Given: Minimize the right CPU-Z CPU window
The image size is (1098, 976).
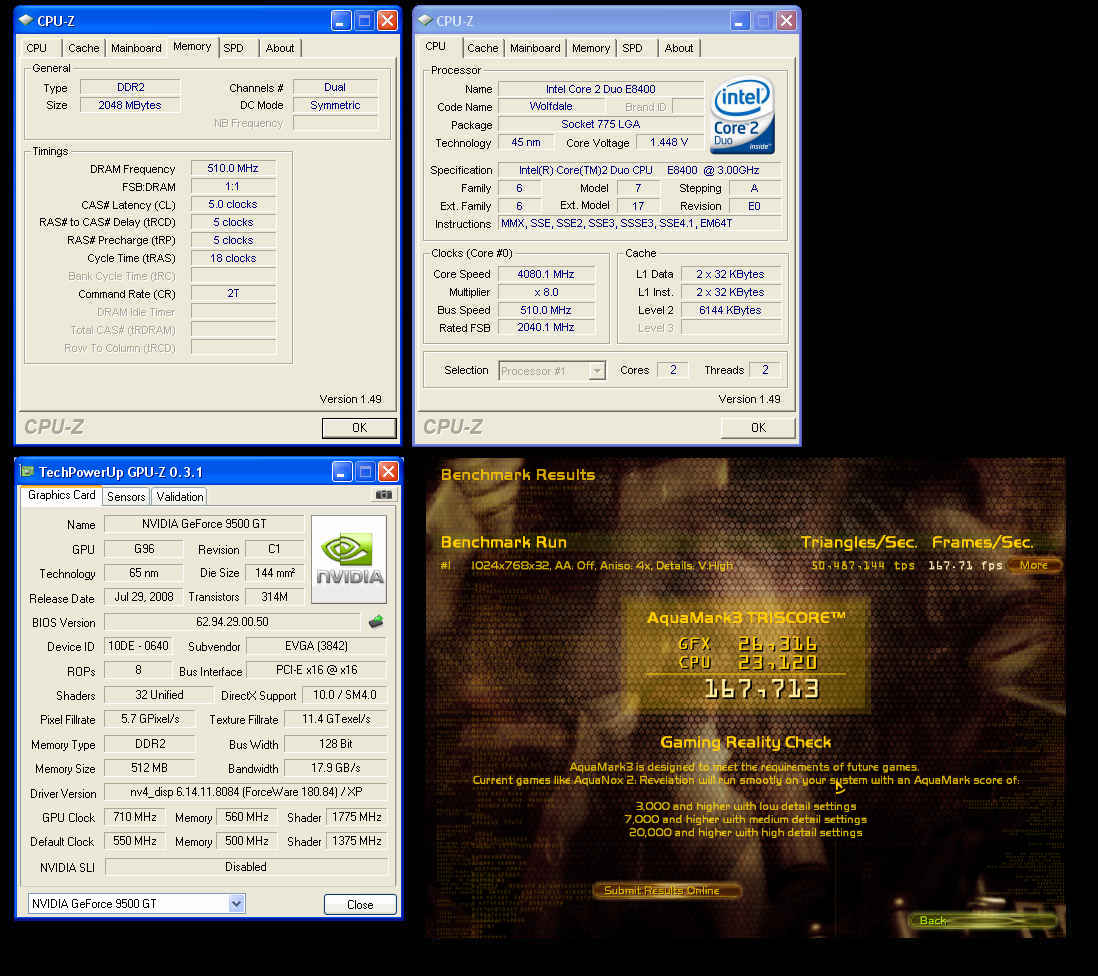Looking at the screenshot, I should [739, 20].
